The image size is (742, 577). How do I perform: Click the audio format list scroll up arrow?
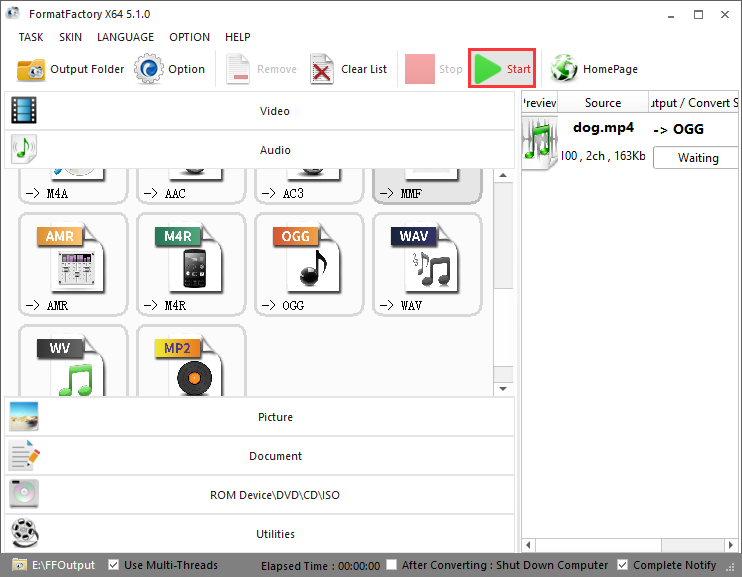coord(503,176)
